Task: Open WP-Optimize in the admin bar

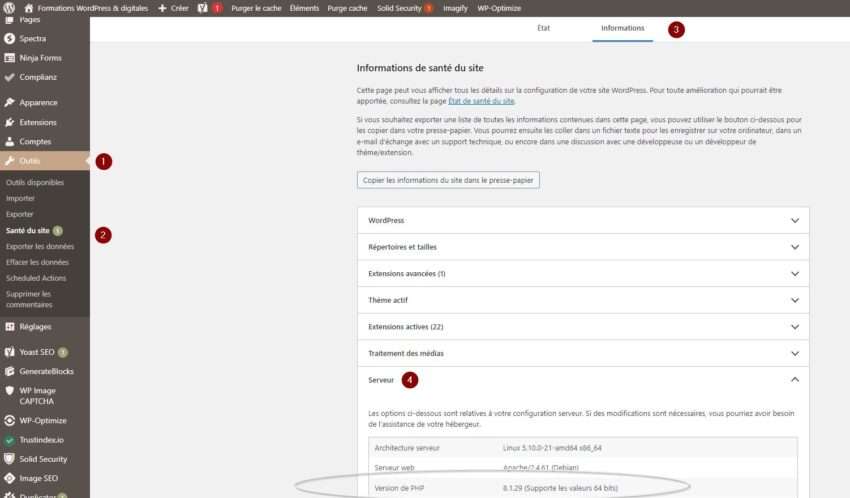Action: (499, 8)
